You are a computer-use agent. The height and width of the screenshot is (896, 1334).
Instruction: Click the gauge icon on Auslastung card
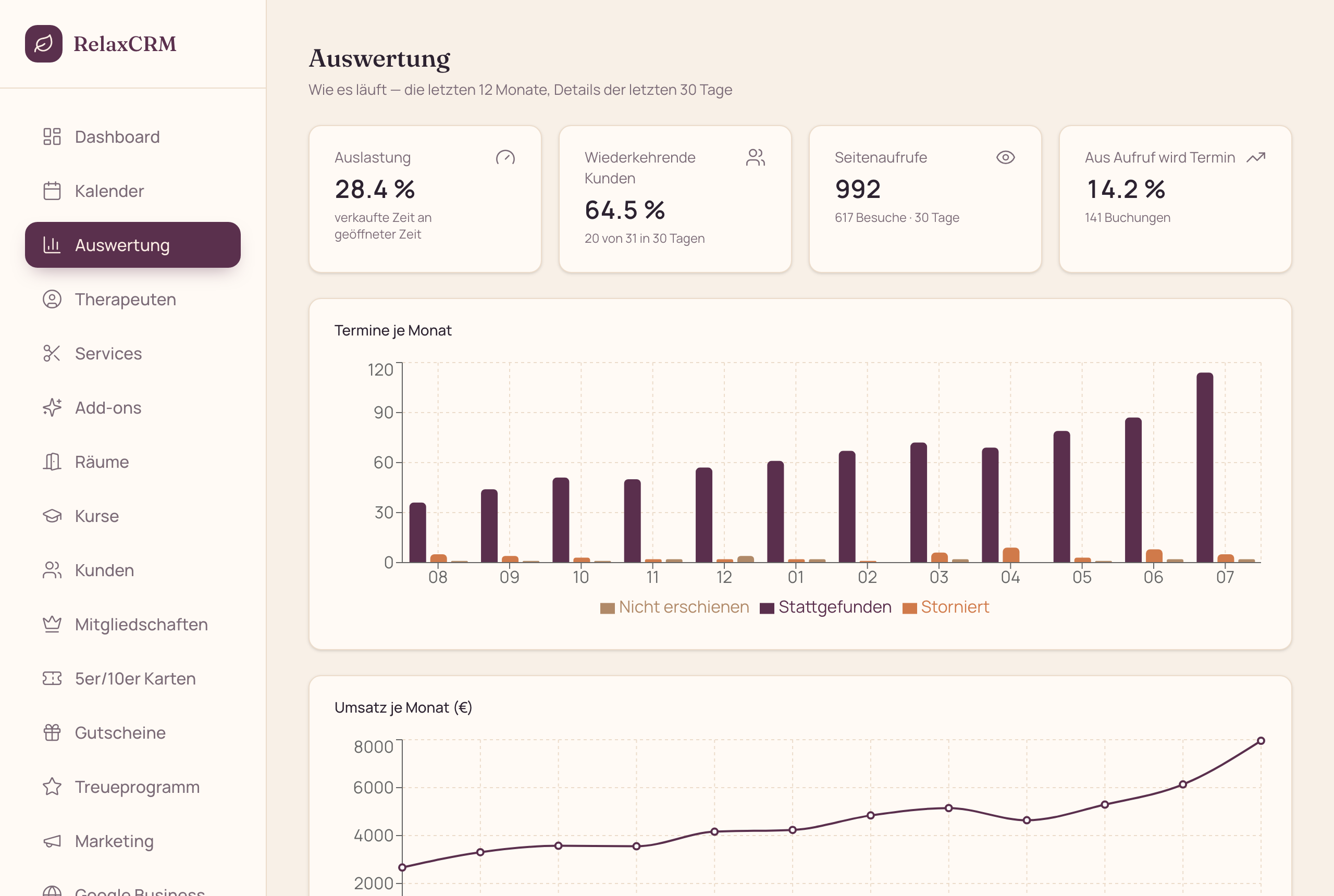click(505, 157)
